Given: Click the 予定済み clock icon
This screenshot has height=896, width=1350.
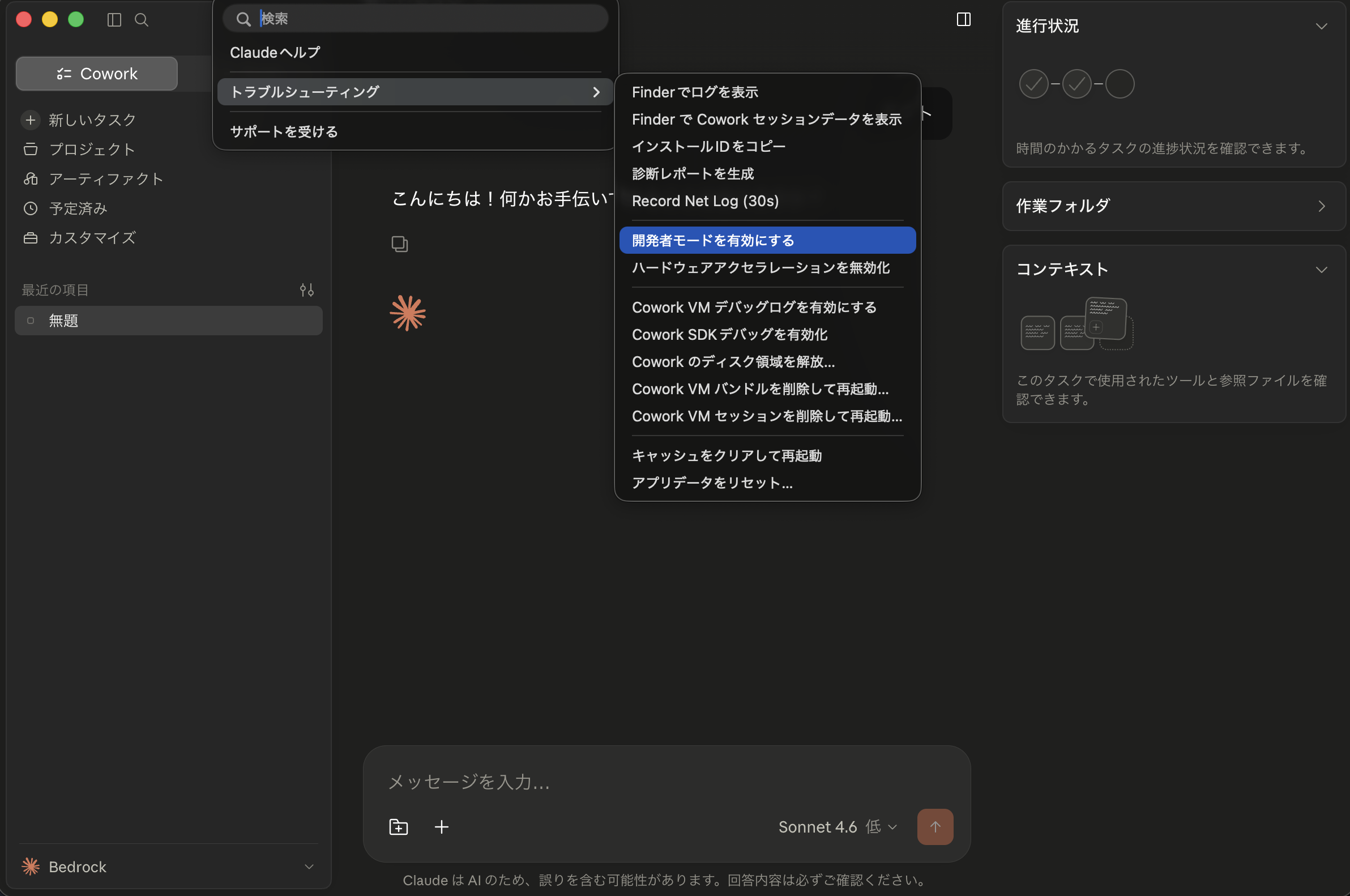Looking at the screenshot, I should (x=31, y=208).
